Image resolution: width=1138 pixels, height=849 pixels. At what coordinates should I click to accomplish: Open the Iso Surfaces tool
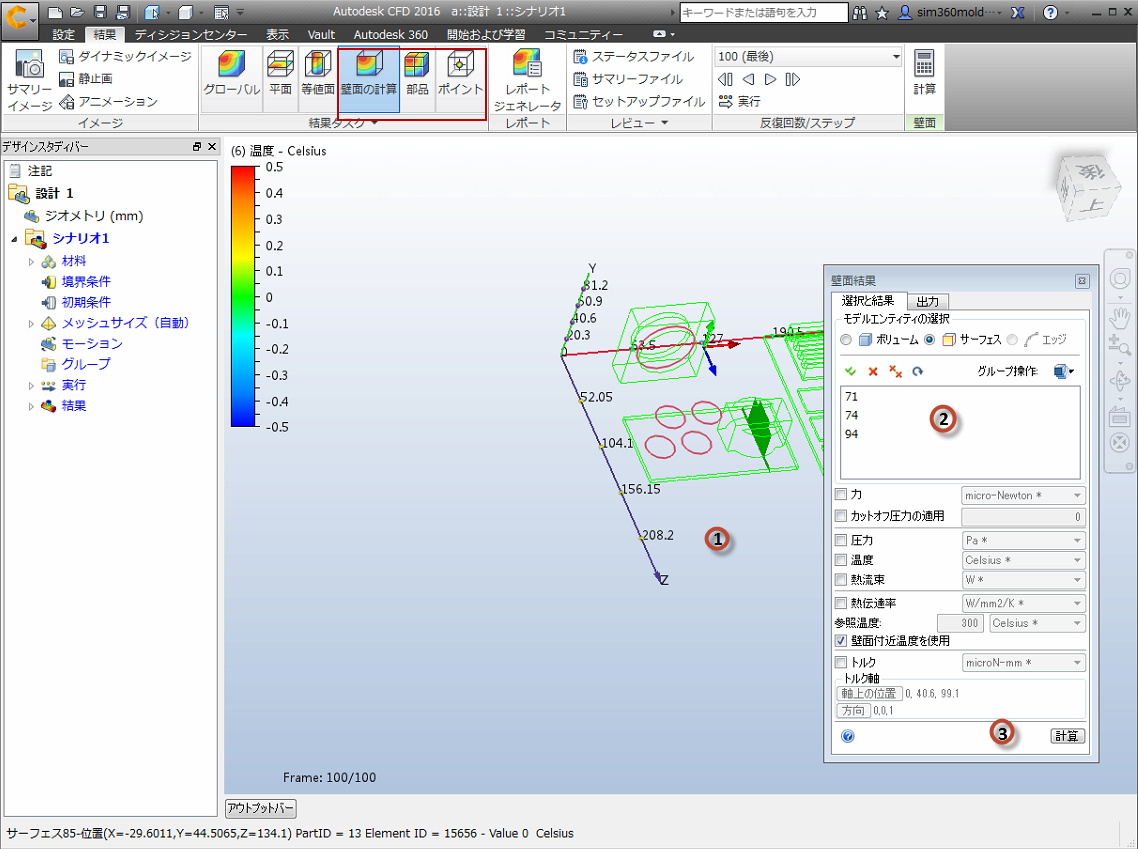click(x=317, y=73)
